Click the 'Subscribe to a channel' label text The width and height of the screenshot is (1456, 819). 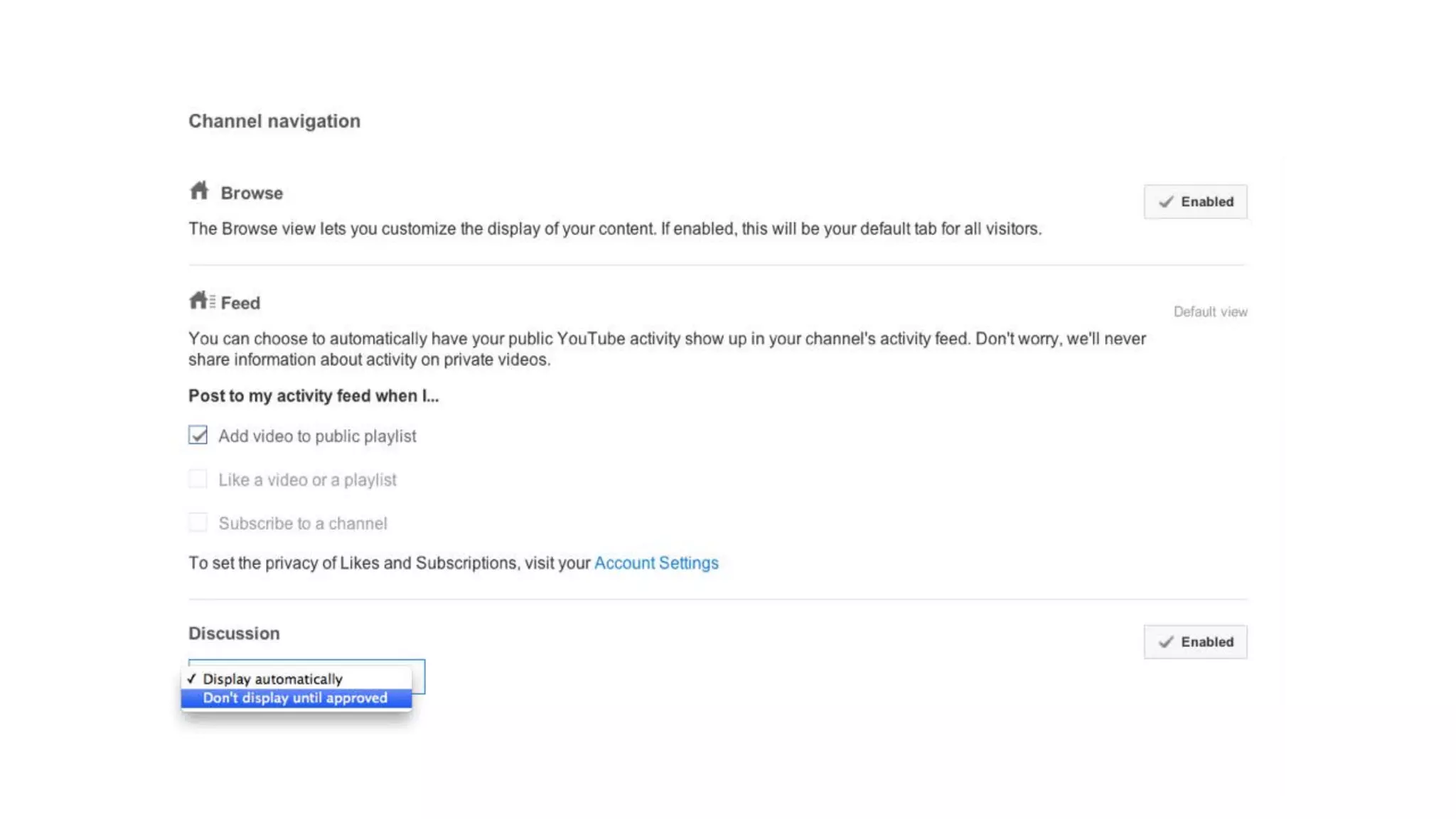[x=303, y=524]
